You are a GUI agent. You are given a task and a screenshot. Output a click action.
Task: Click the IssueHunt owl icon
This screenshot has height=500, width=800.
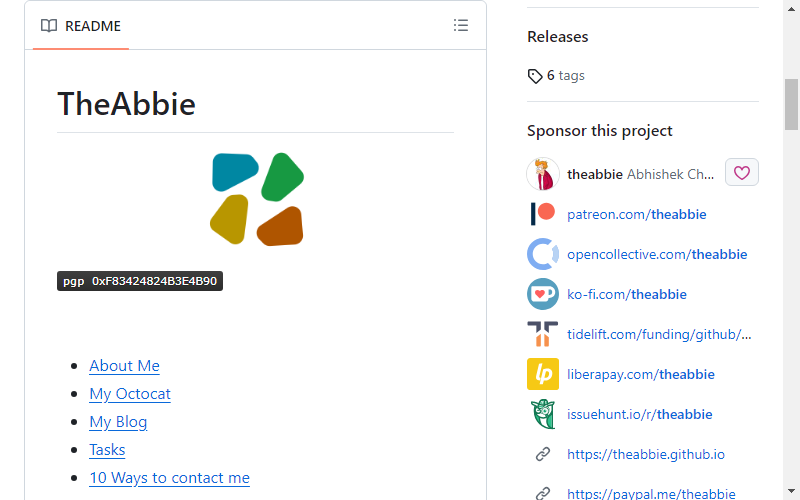542,414
